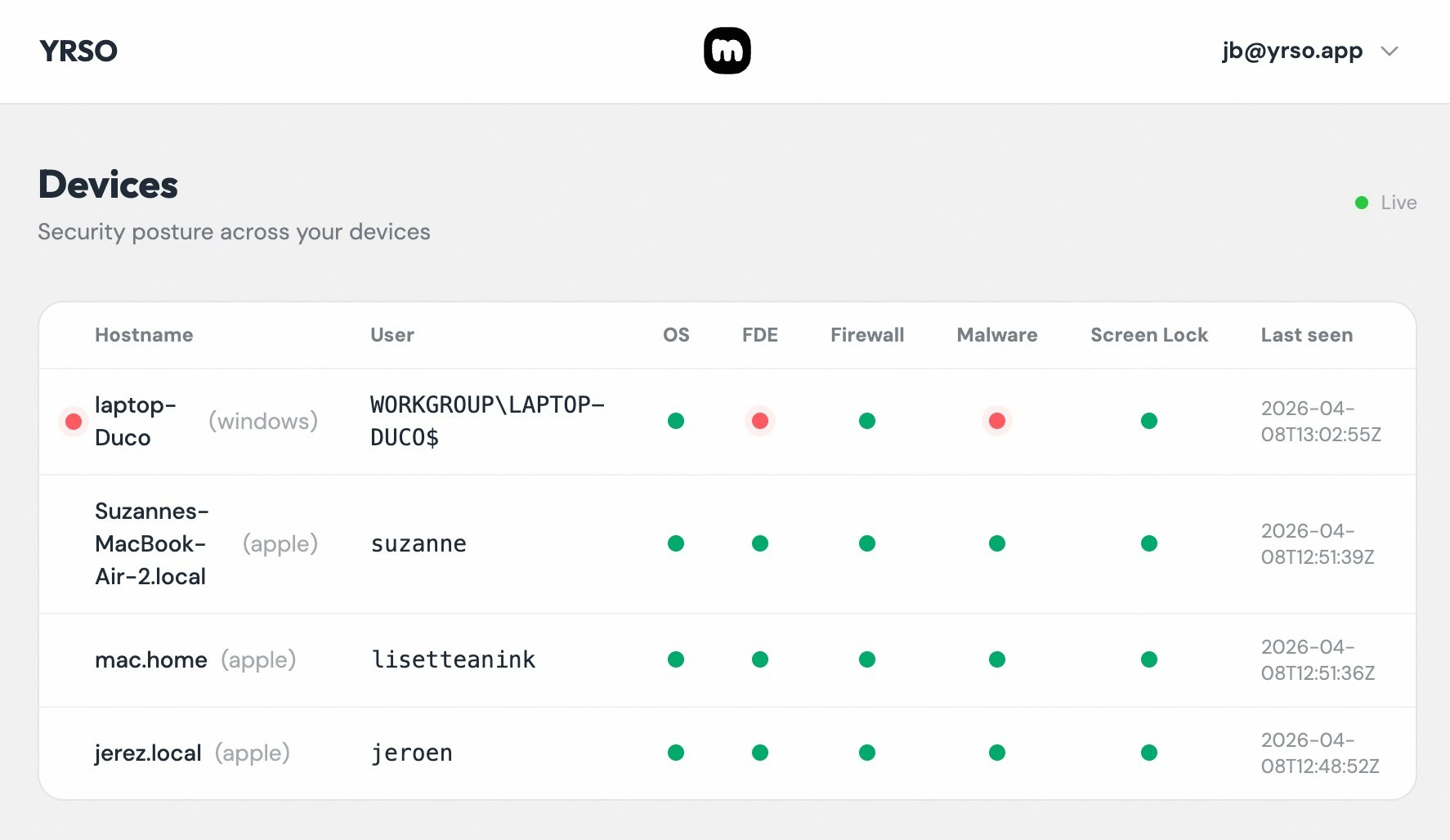Screen dimensions: 1450x840
Task: Click the black M logo icon
Action: point(727,51)
